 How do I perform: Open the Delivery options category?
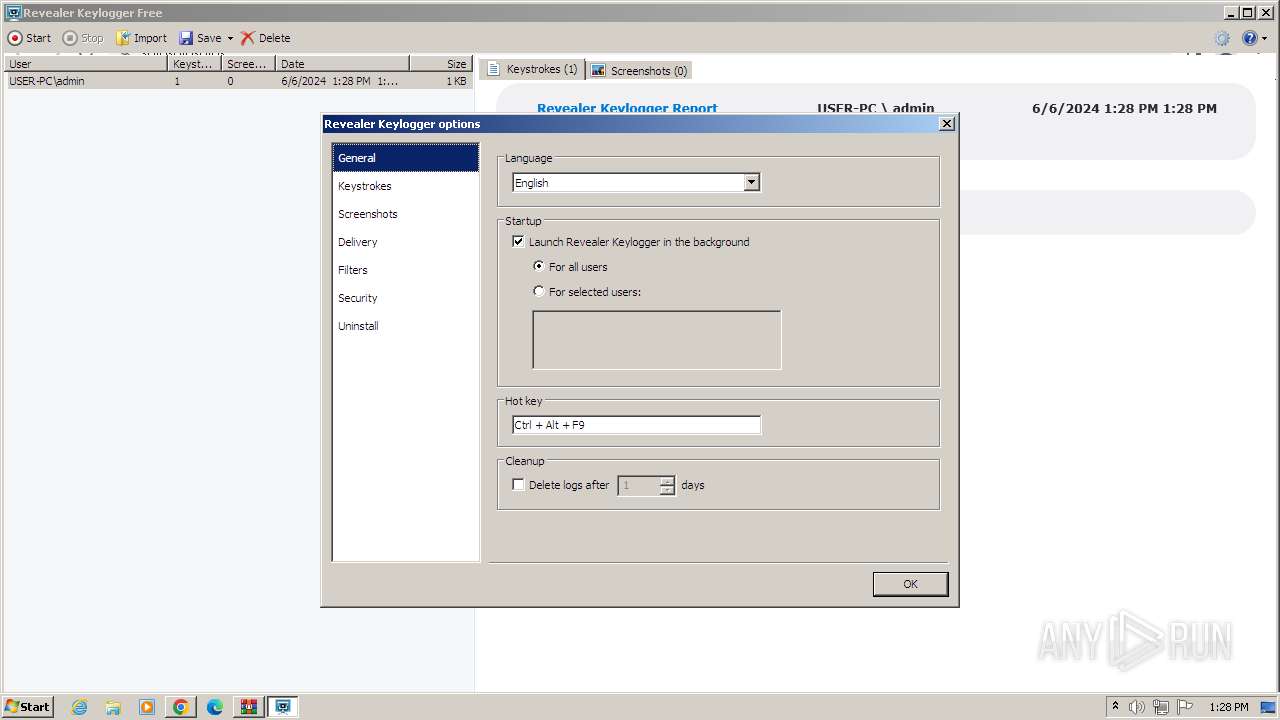point(405,242)
